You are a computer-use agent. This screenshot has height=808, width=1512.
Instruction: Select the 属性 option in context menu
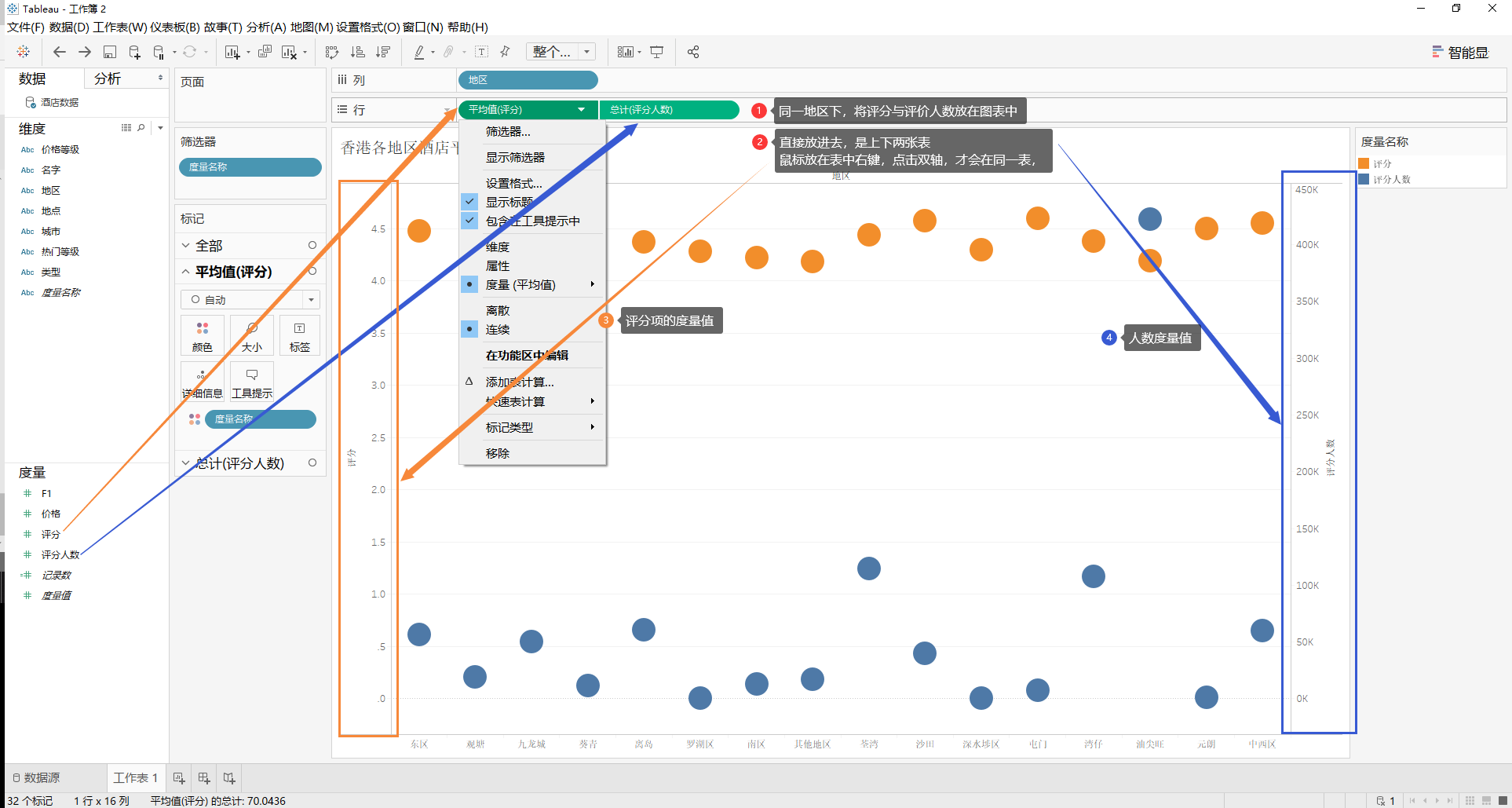tap(498, 266)
